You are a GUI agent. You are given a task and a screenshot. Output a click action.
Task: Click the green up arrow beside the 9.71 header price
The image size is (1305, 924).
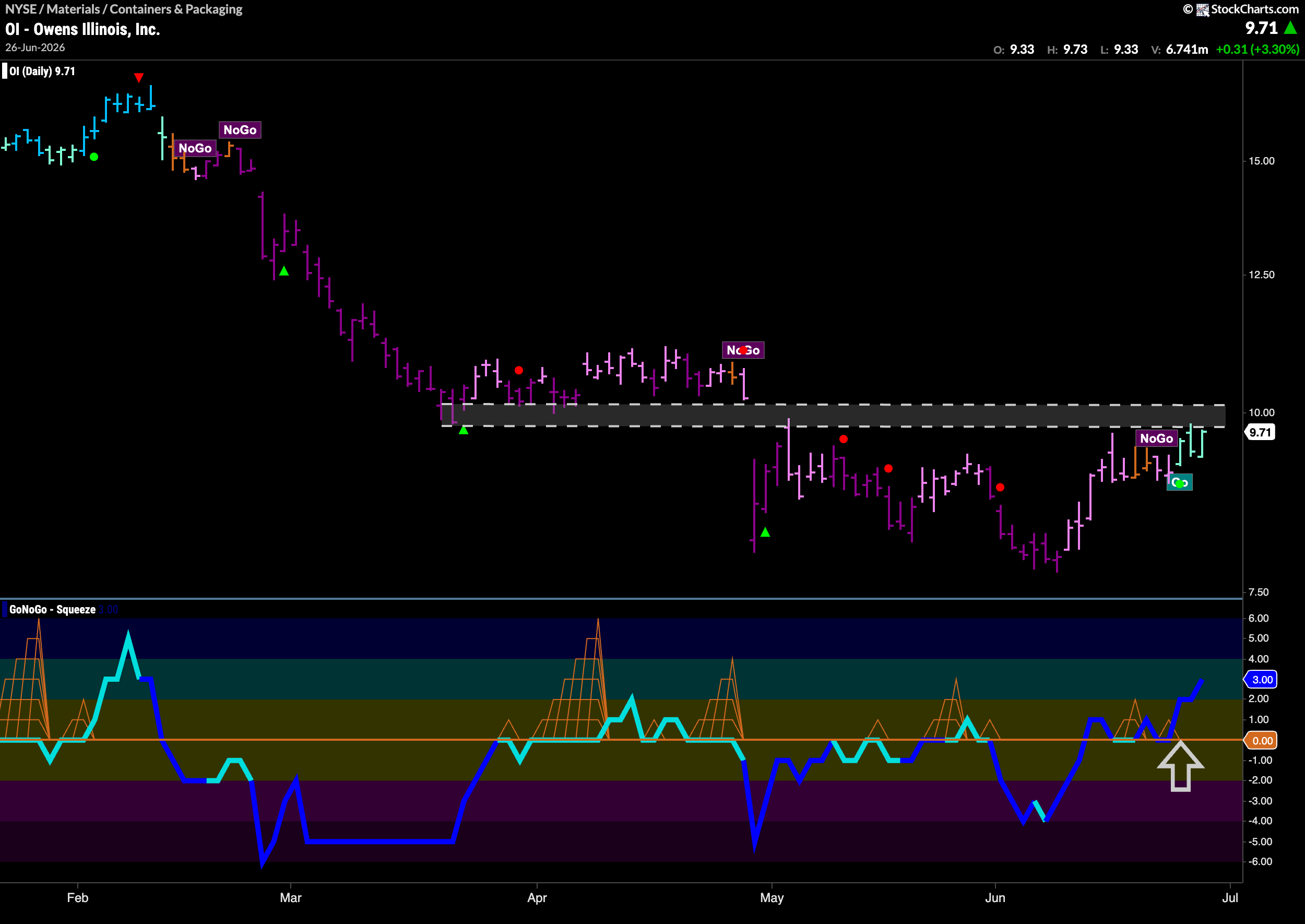pyautogui.click(x=1290, y=28)
